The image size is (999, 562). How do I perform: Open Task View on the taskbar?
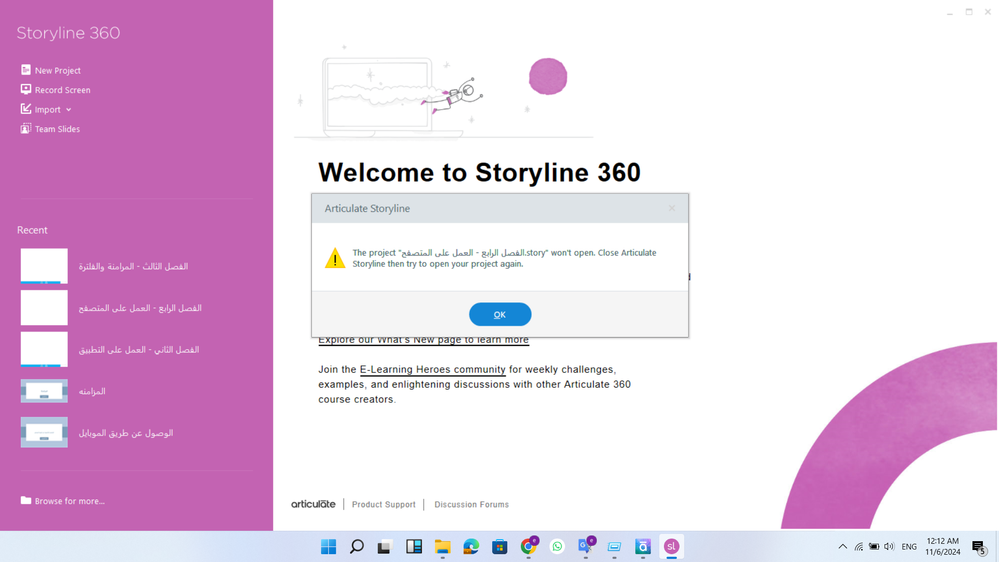point(384,547)
